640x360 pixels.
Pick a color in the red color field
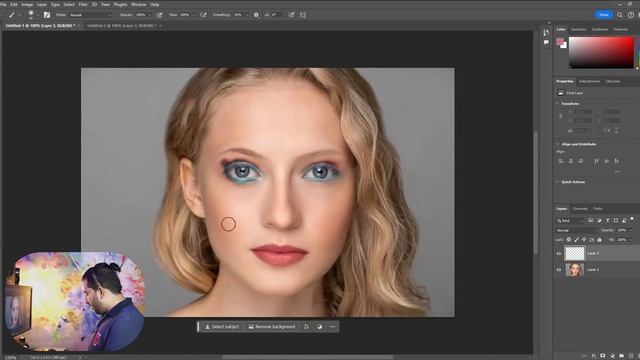(x=601, y=53)
